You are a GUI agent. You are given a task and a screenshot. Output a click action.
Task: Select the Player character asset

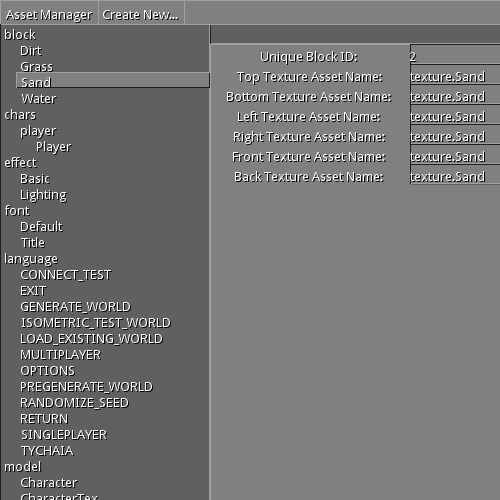pyautogui.click(x=54, y=147)
